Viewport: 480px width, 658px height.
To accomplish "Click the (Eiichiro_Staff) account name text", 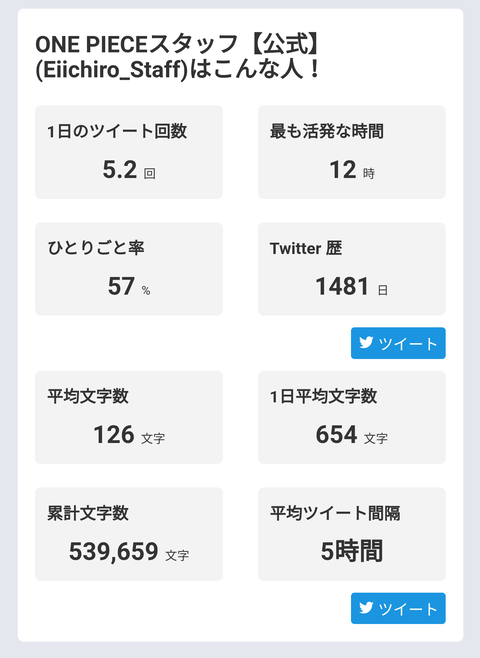I will pos(111,70).
